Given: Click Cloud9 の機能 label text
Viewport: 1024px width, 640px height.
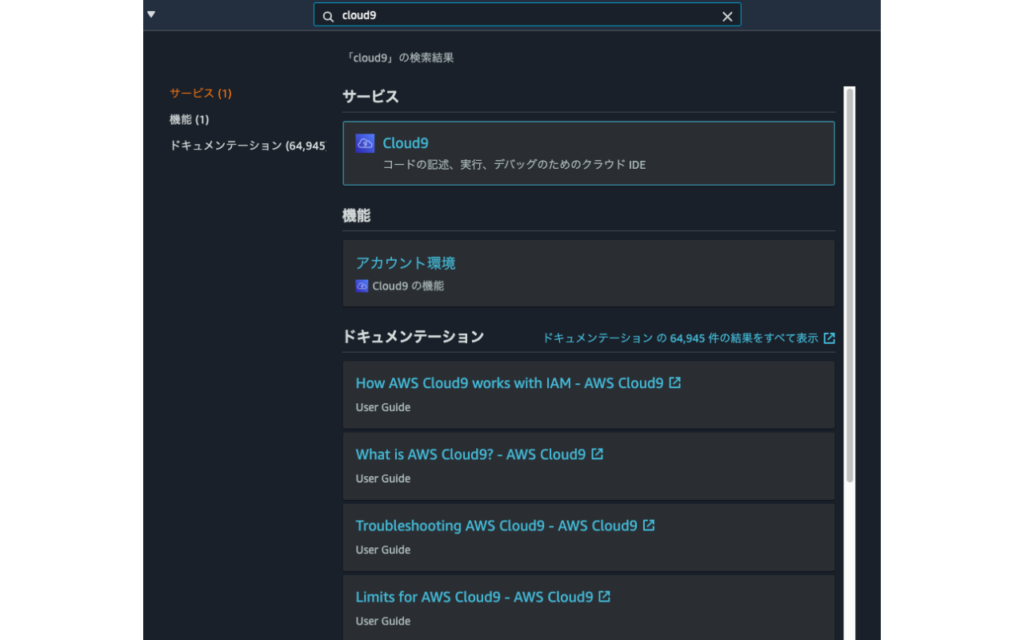Looking at the screenshot, I should [408, 286].
